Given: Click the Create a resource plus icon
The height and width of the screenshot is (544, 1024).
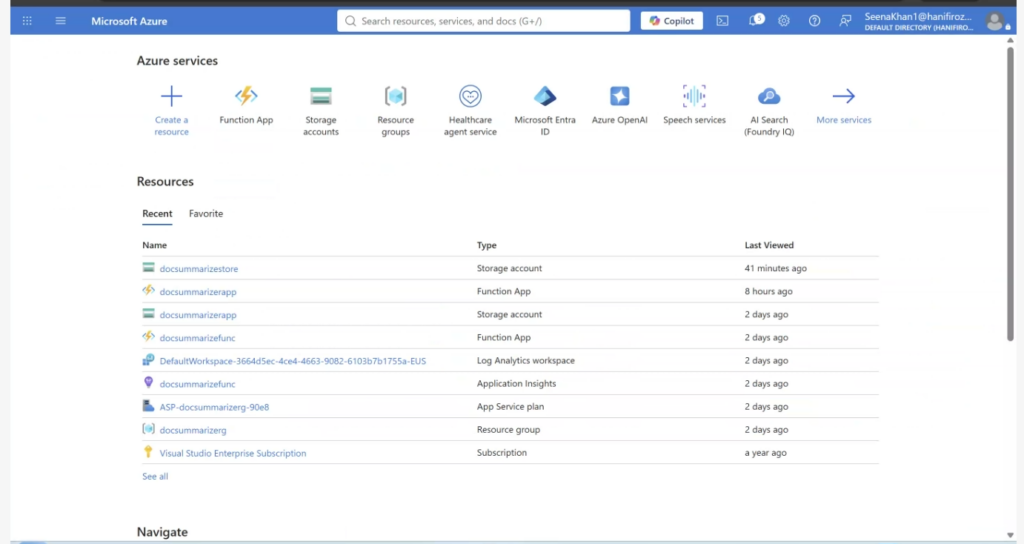Looking at the screenshot, I should (x=171, y=96).
